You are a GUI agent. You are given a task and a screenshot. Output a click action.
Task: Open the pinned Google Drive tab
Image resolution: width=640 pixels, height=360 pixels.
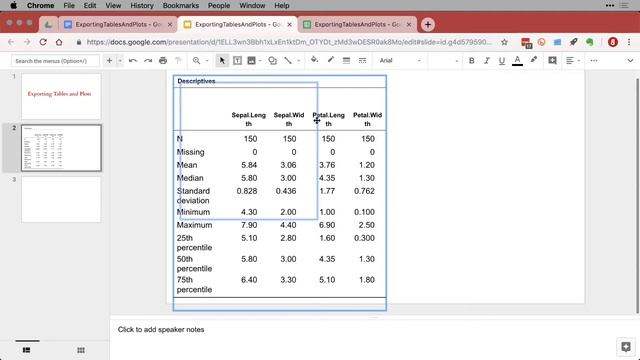[49, 24]
